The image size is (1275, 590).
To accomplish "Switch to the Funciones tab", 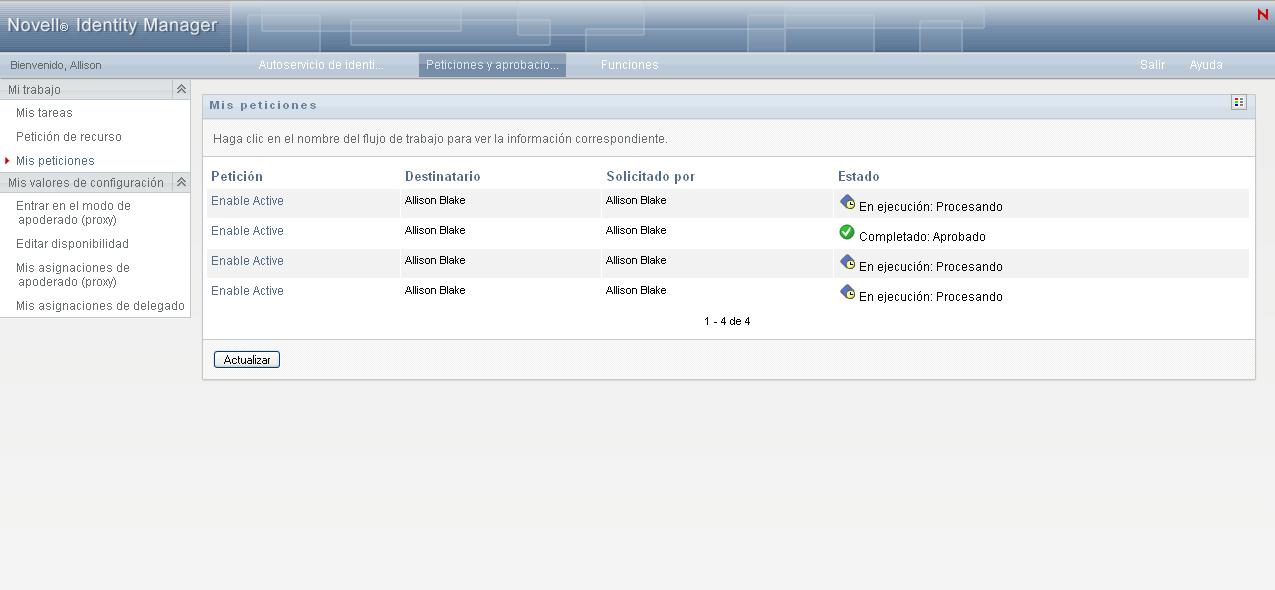I will coord(629,65).
